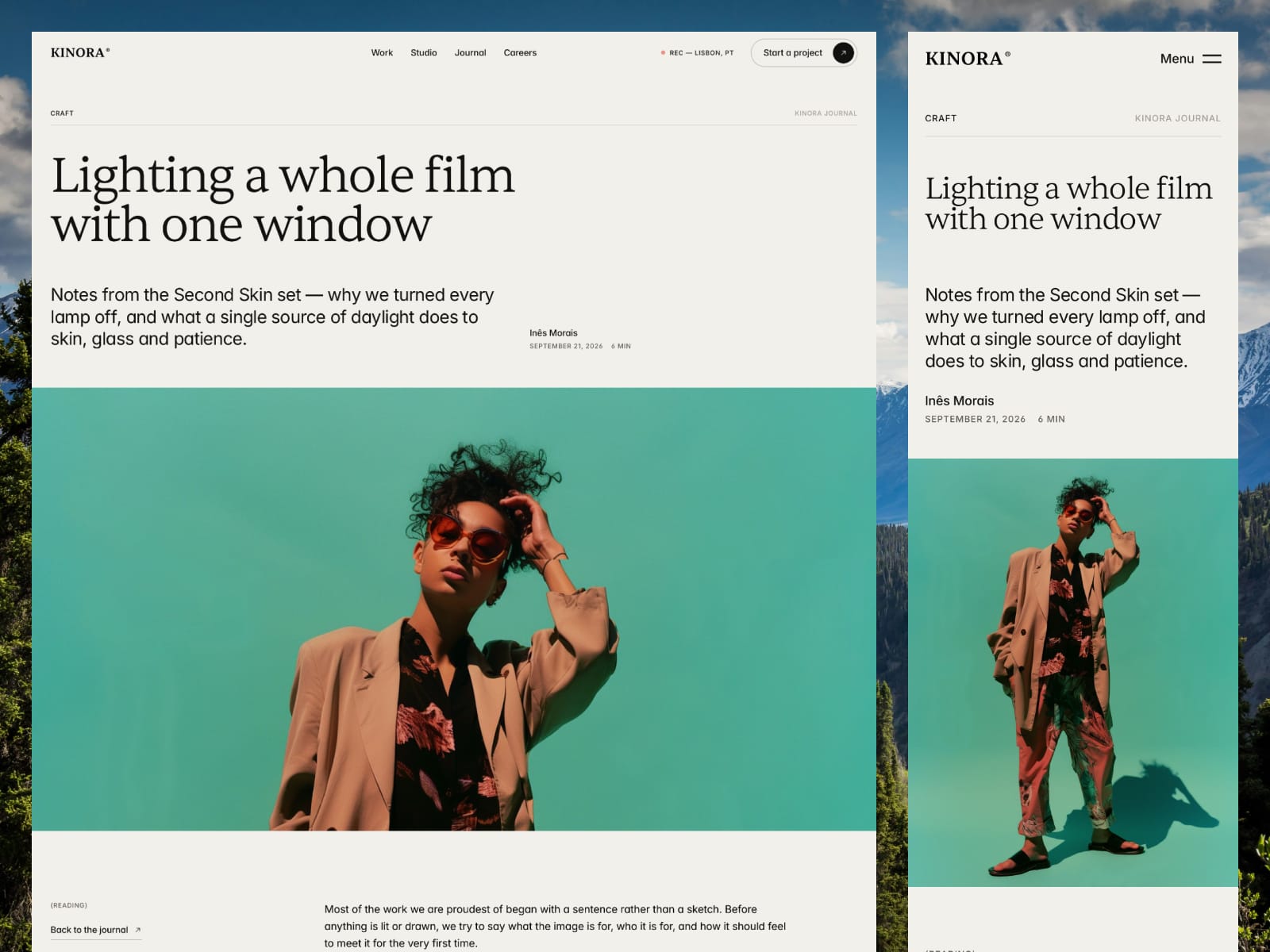
Task: Click the arrow beside Back to the journal
Action: coord(137,930)
